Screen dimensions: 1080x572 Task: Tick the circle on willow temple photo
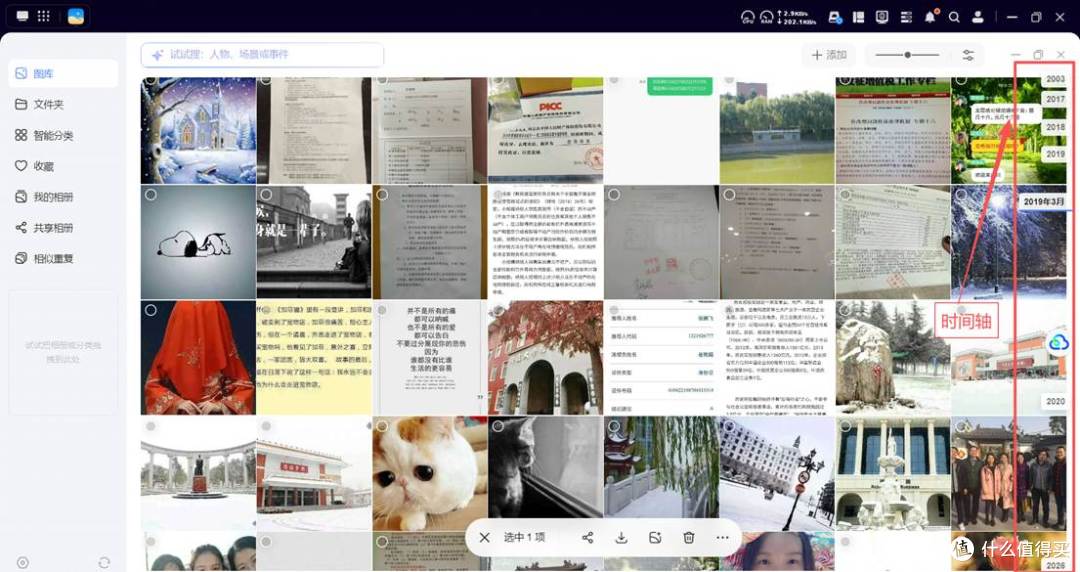614,427
